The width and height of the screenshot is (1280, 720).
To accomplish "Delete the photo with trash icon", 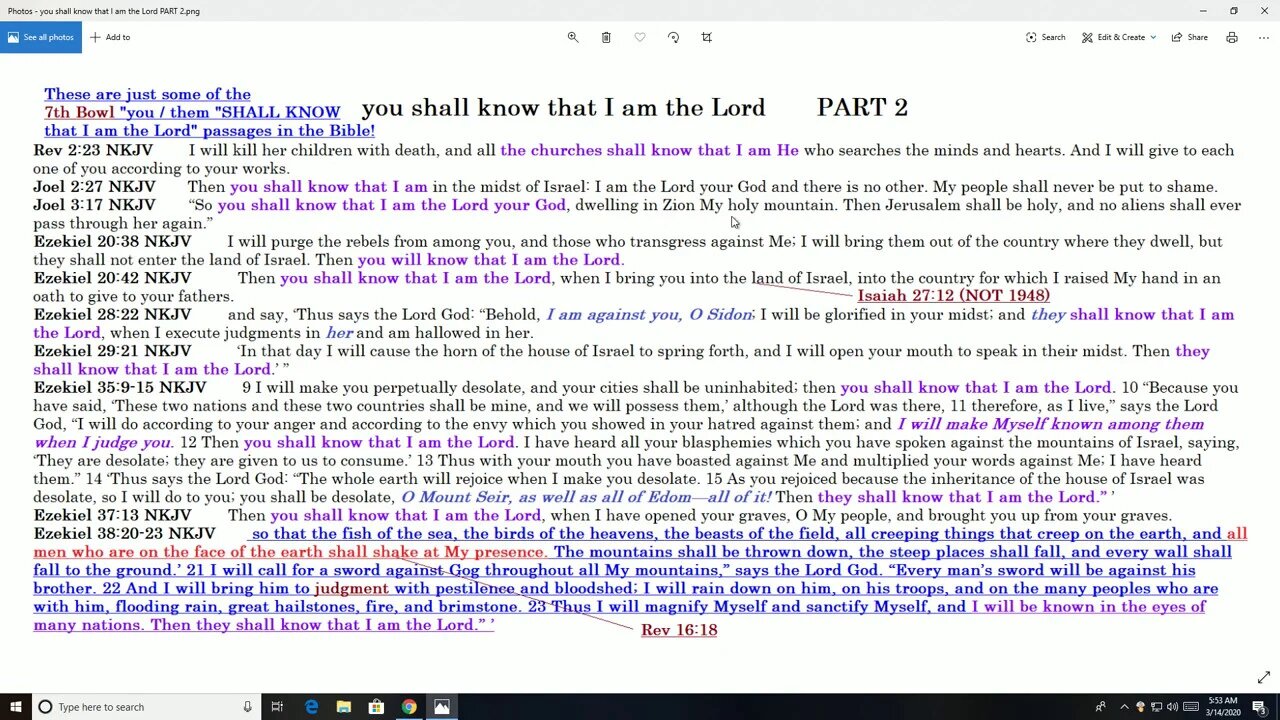I will click(606, 37).
